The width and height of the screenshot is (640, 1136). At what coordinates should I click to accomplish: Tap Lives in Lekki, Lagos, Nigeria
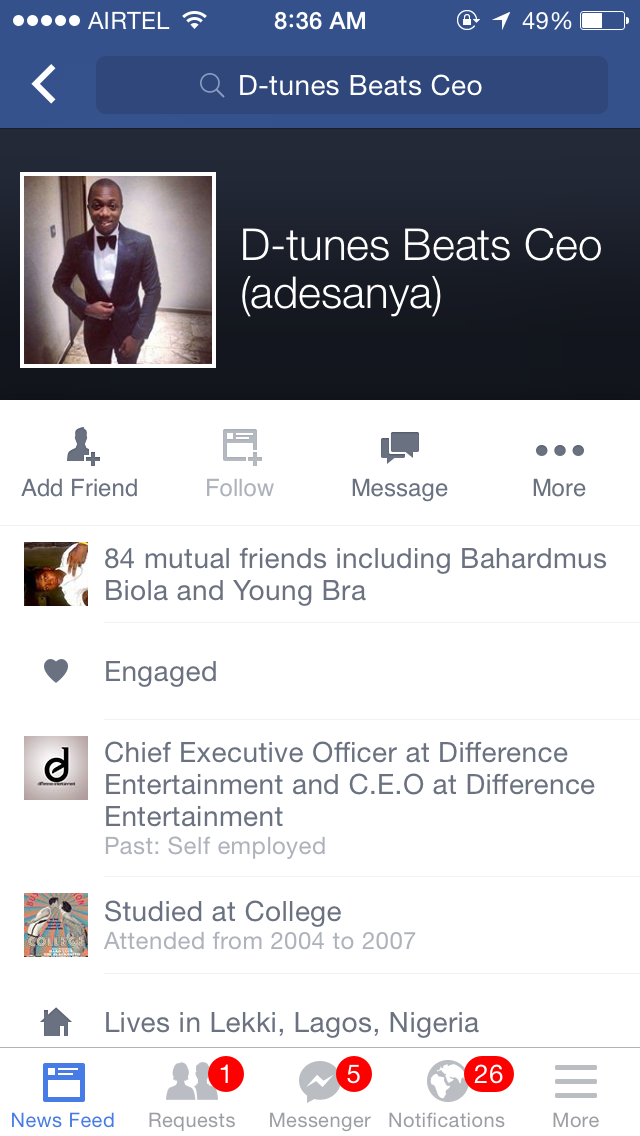click(x=292, y=1022)
